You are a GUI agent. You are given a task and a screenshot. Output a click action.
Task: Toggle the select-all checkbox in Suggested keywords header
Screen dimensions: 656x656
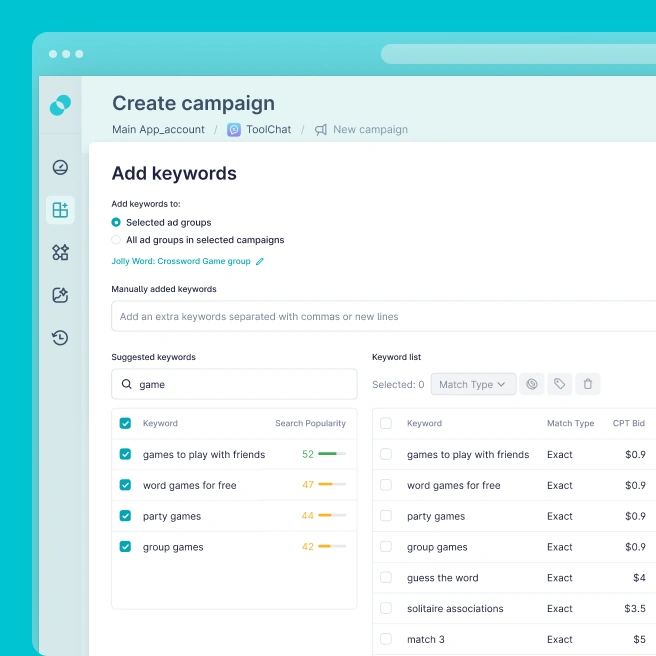125,423
